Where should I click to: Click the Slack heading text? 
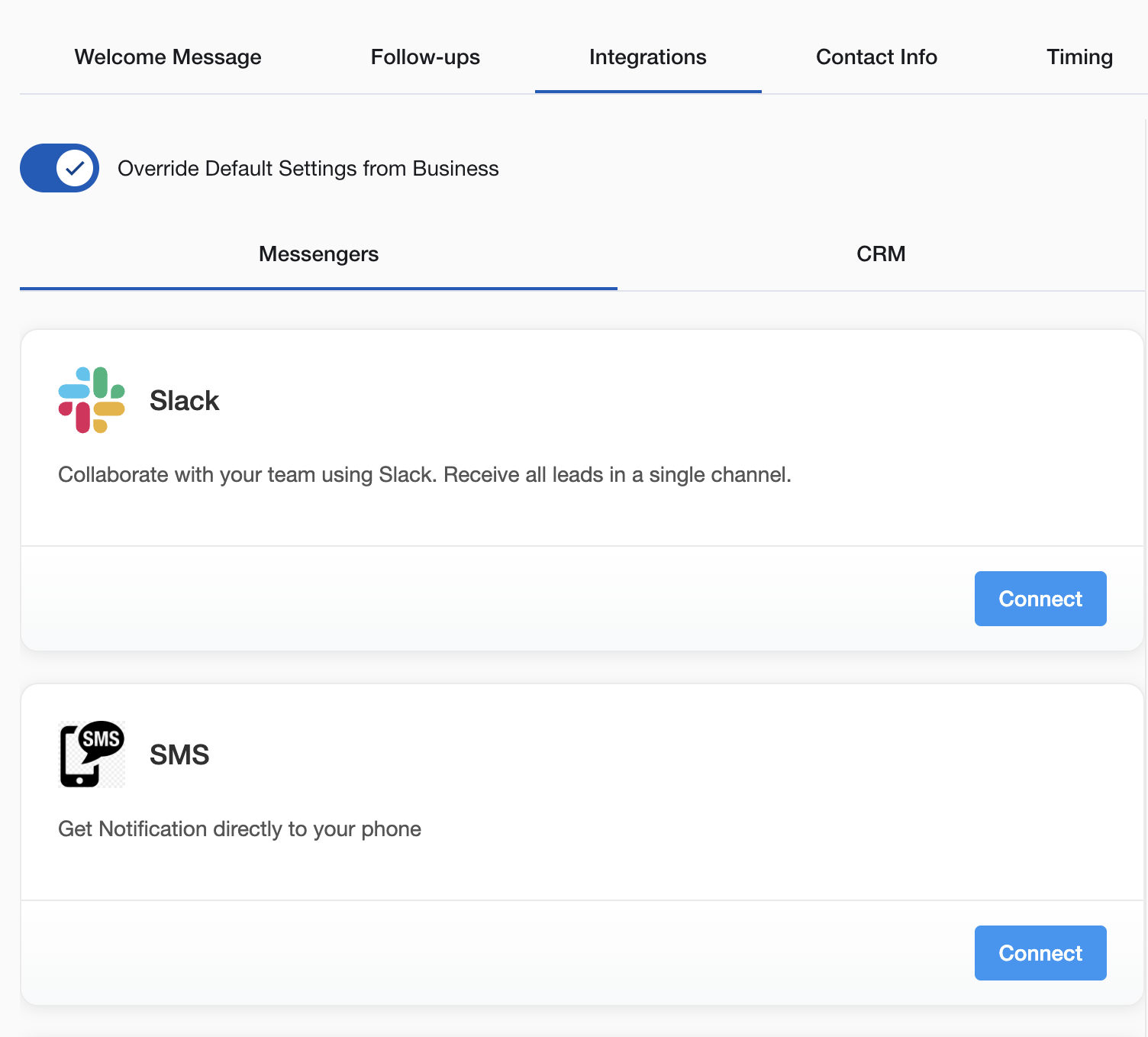184,399
